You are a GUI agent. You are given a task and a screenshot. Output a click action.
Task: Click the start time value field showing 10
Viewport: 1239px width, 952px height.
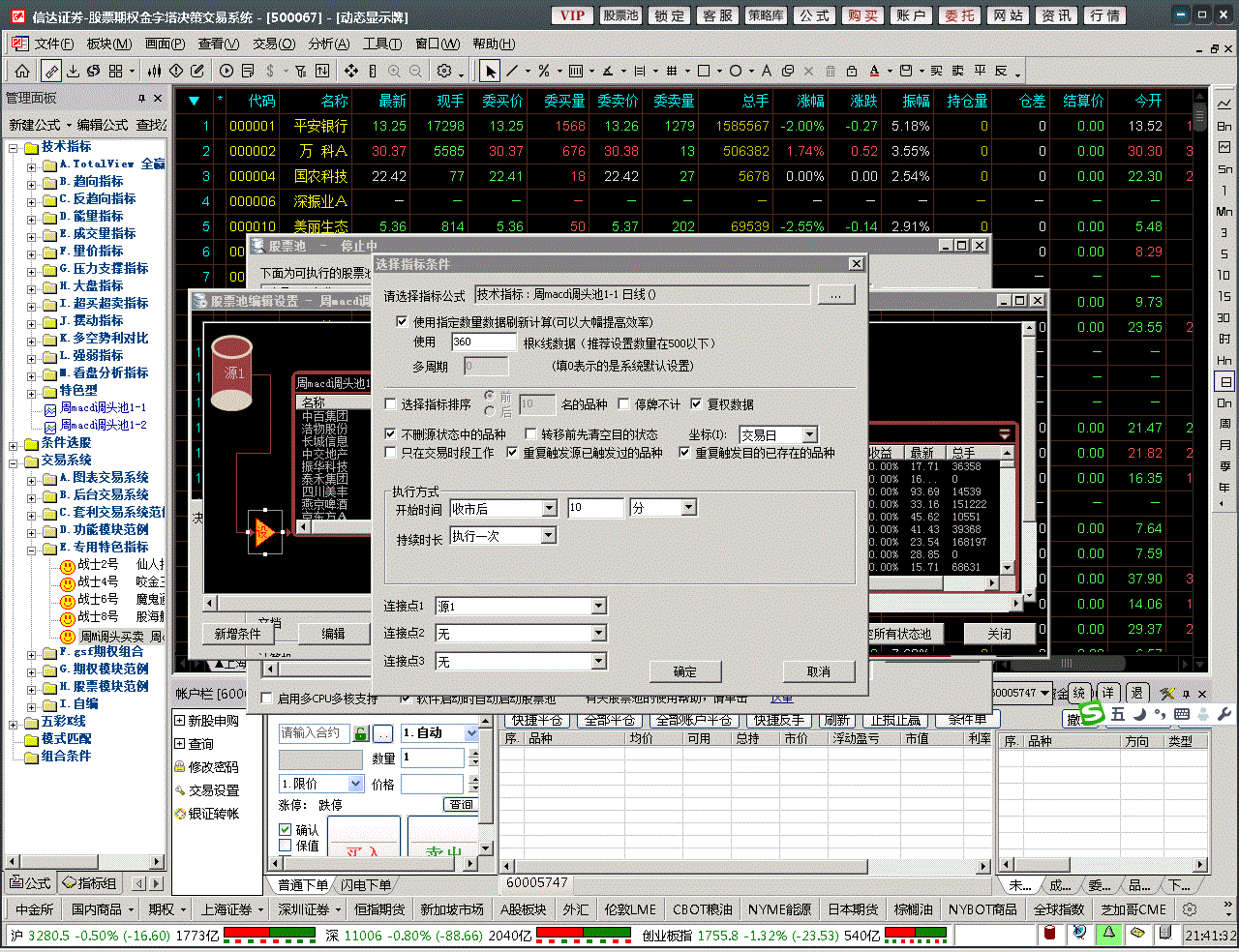(x=595, y=508)
